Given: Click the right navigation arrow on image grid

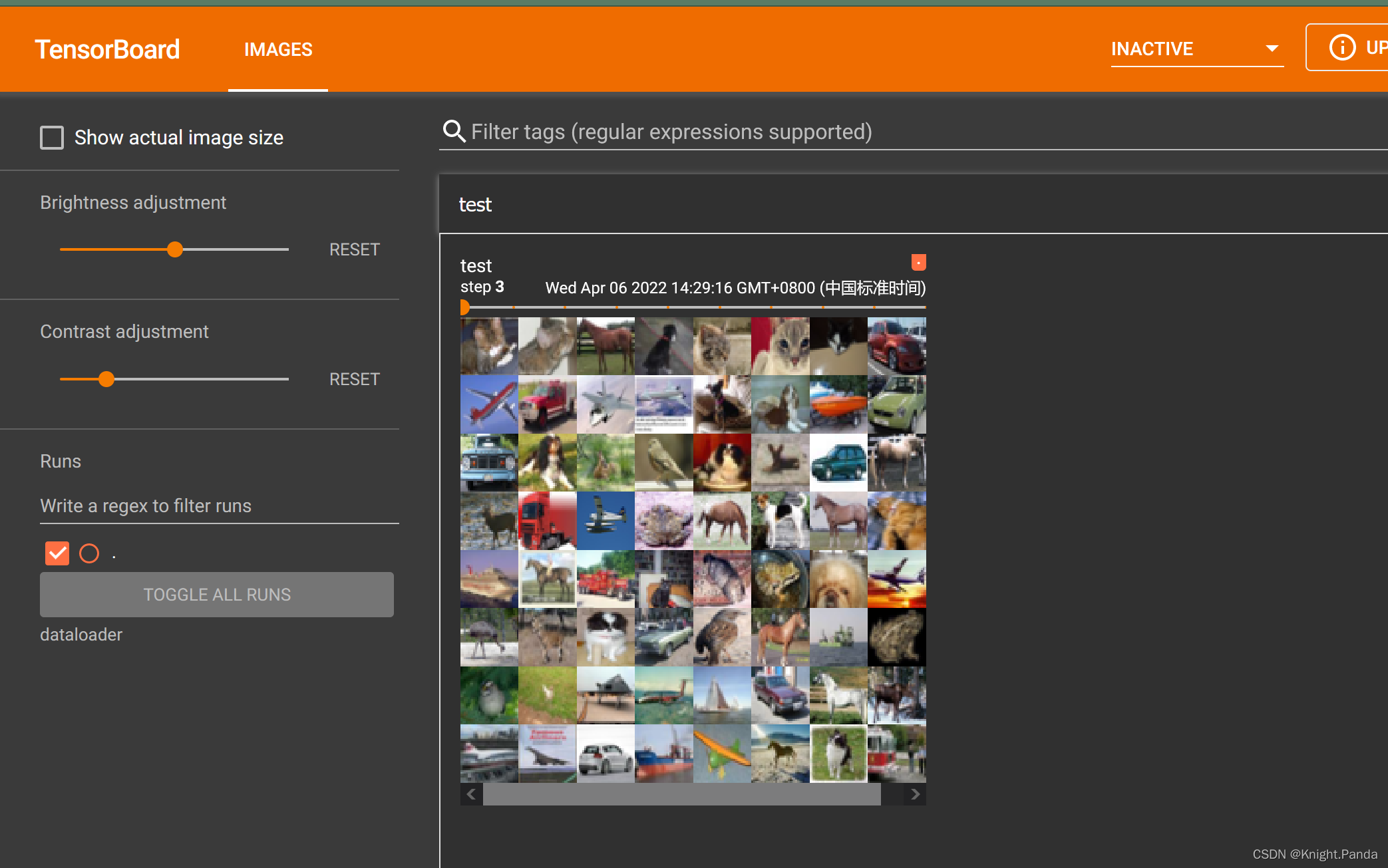Looking at the screenshot, I should tap(915, 794).
